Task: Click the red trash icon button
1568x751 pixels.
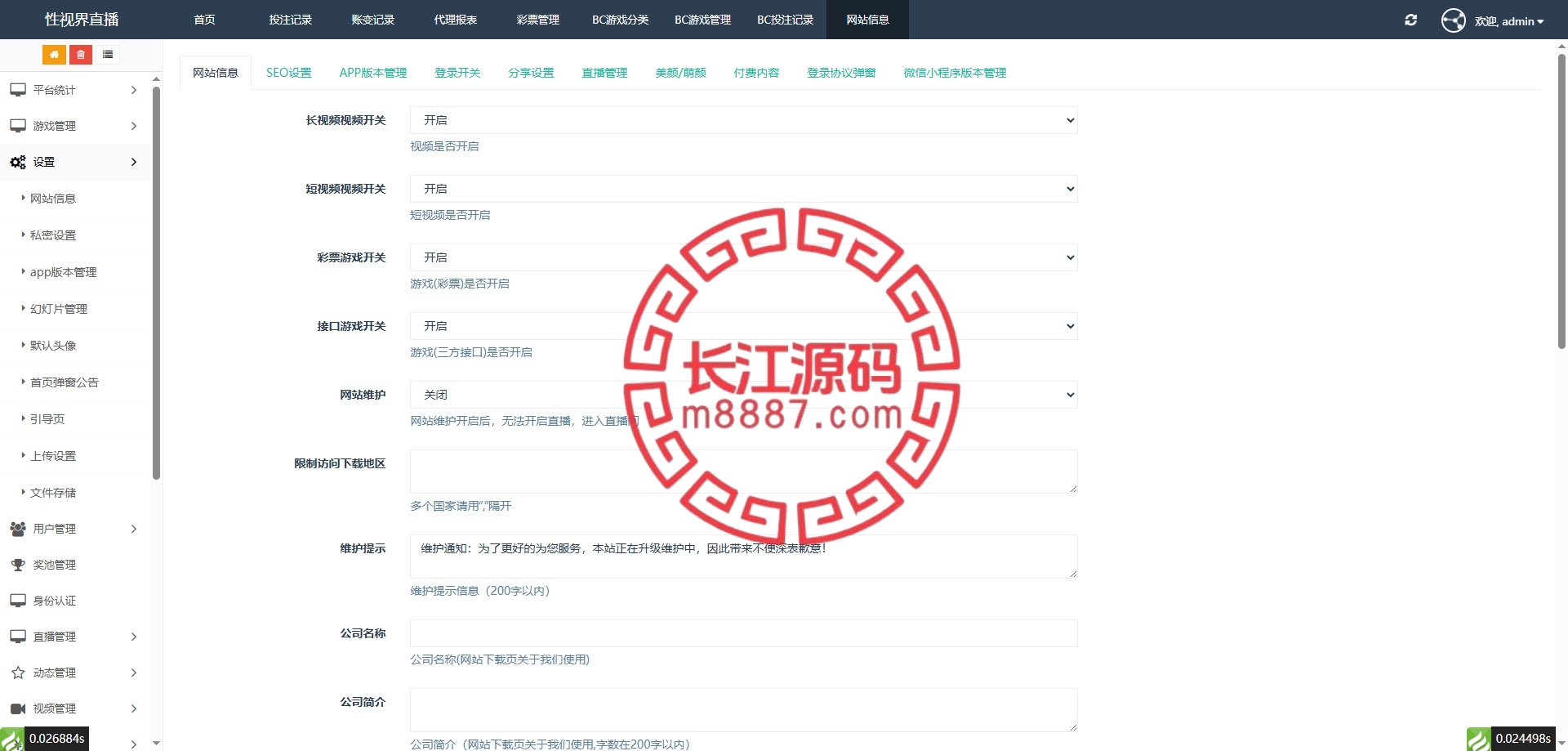Action: pos(80,55)
